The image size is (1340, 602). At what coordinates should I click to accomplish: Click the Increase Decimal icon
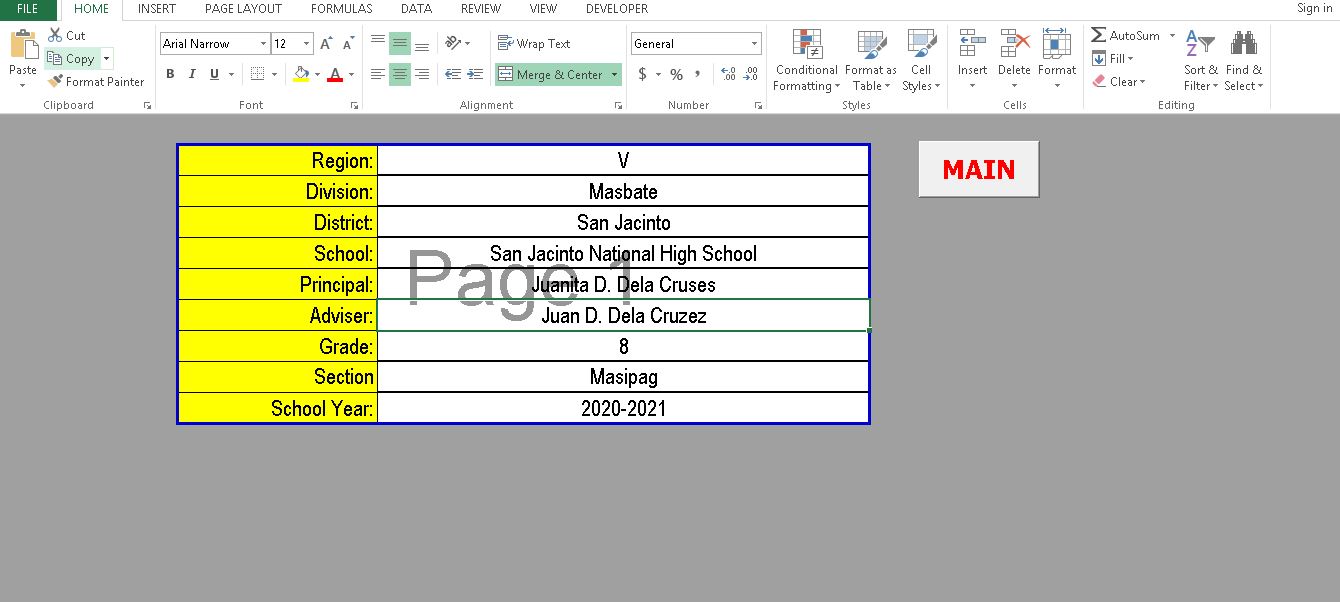pyautogui.click(x=728, y=73)
